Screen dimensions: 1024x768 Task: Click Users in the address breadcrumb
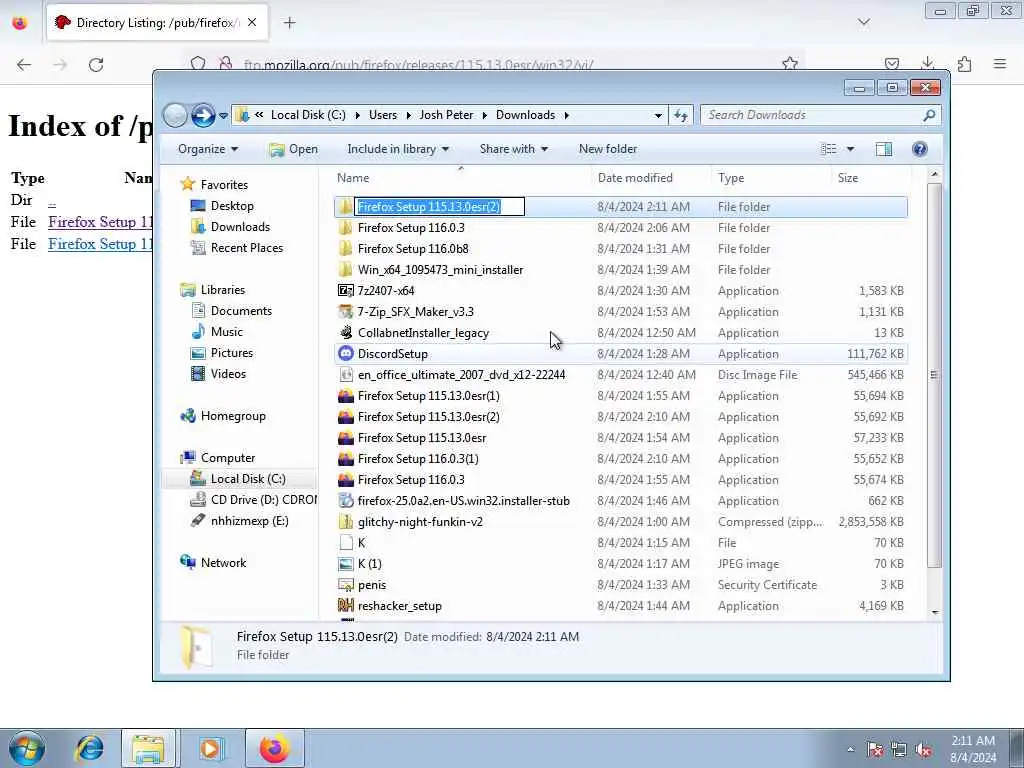click(x=383, y=115)
